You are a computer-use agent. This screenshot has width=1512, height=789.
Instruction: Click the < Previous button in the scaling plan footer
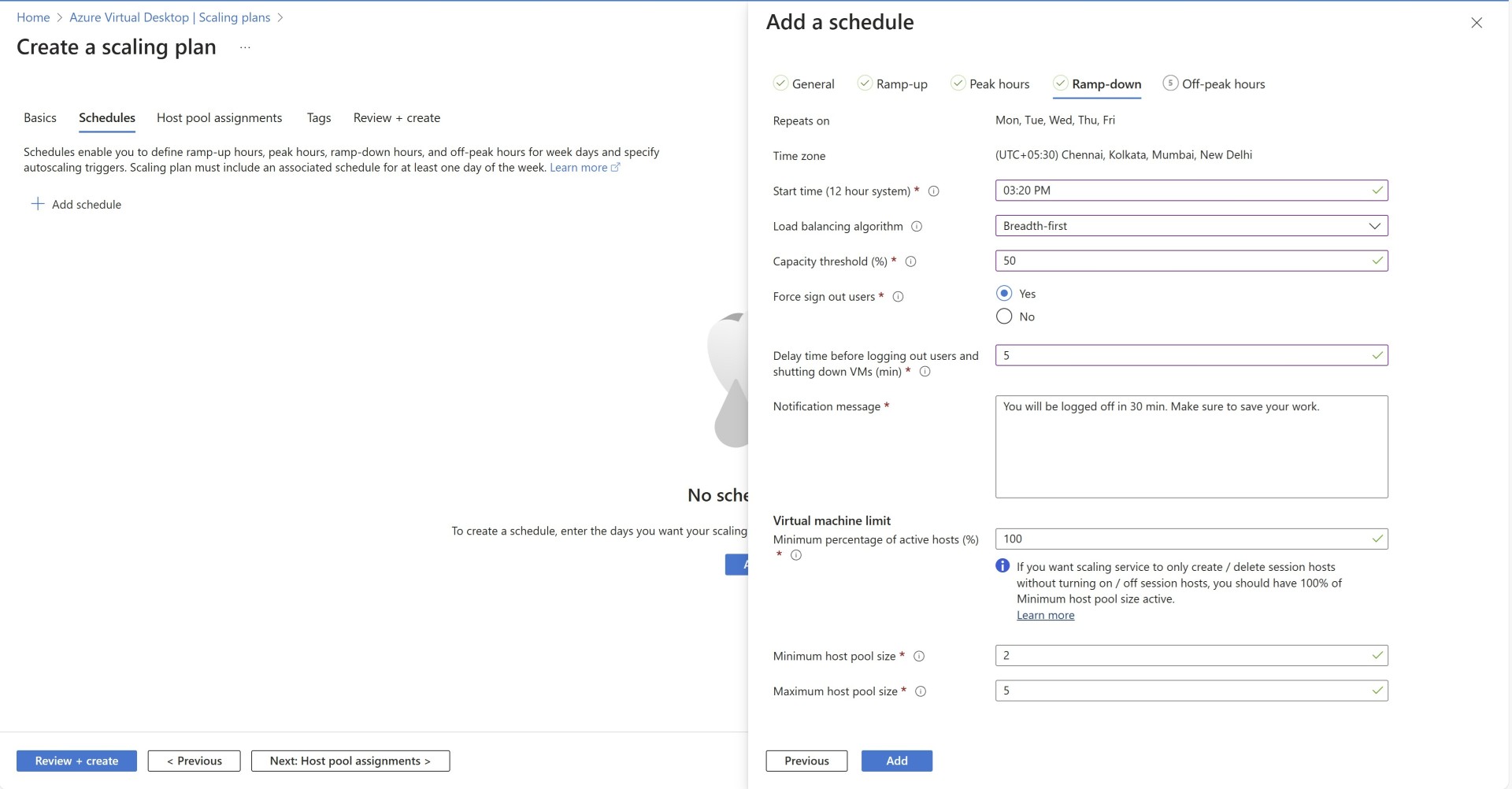pos(194,761)
